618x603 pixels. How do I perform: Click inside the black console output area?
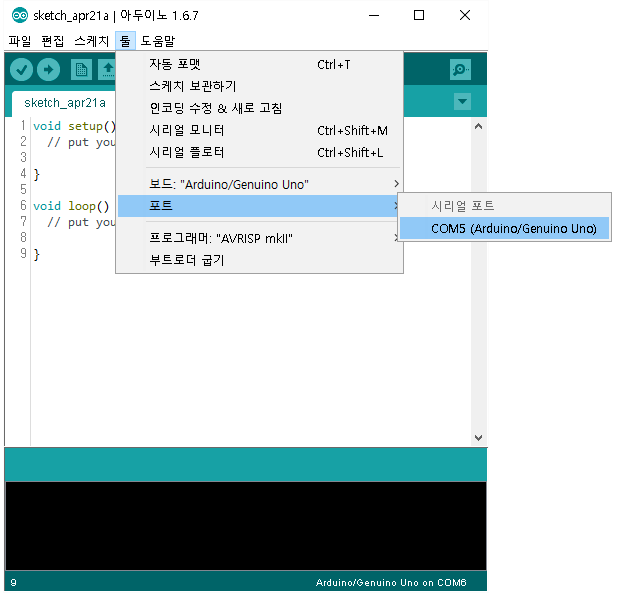pyautogui.click(x=246, y=526)
